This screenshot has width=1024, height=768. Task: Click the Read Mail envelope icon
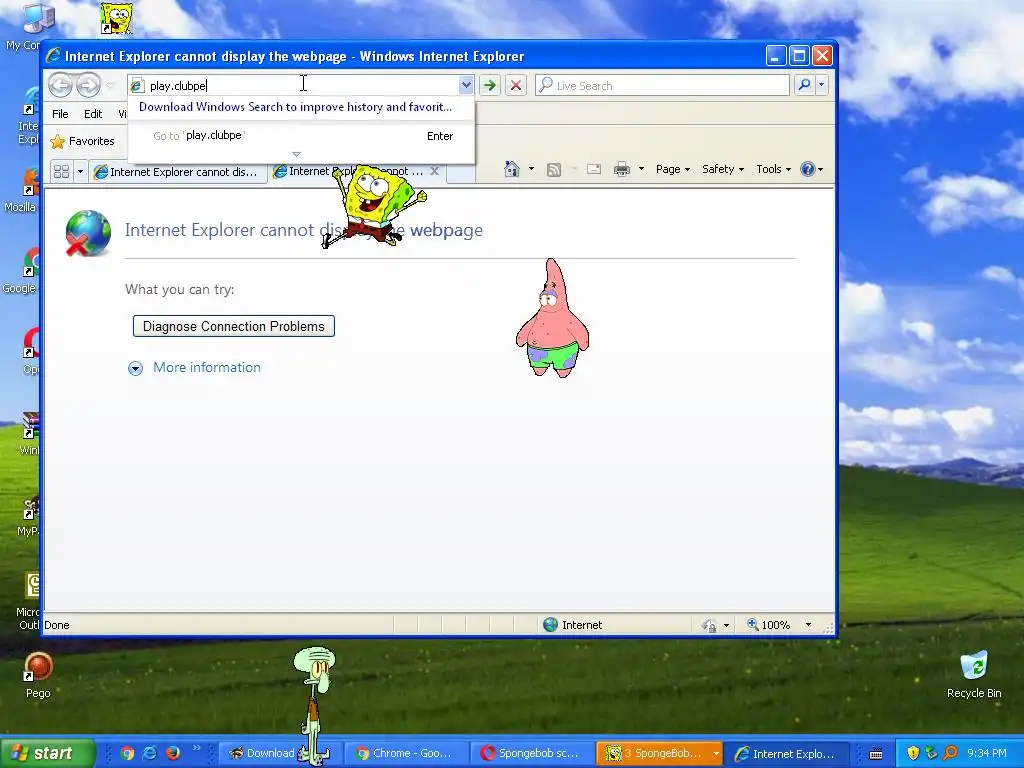click(594, 170)
